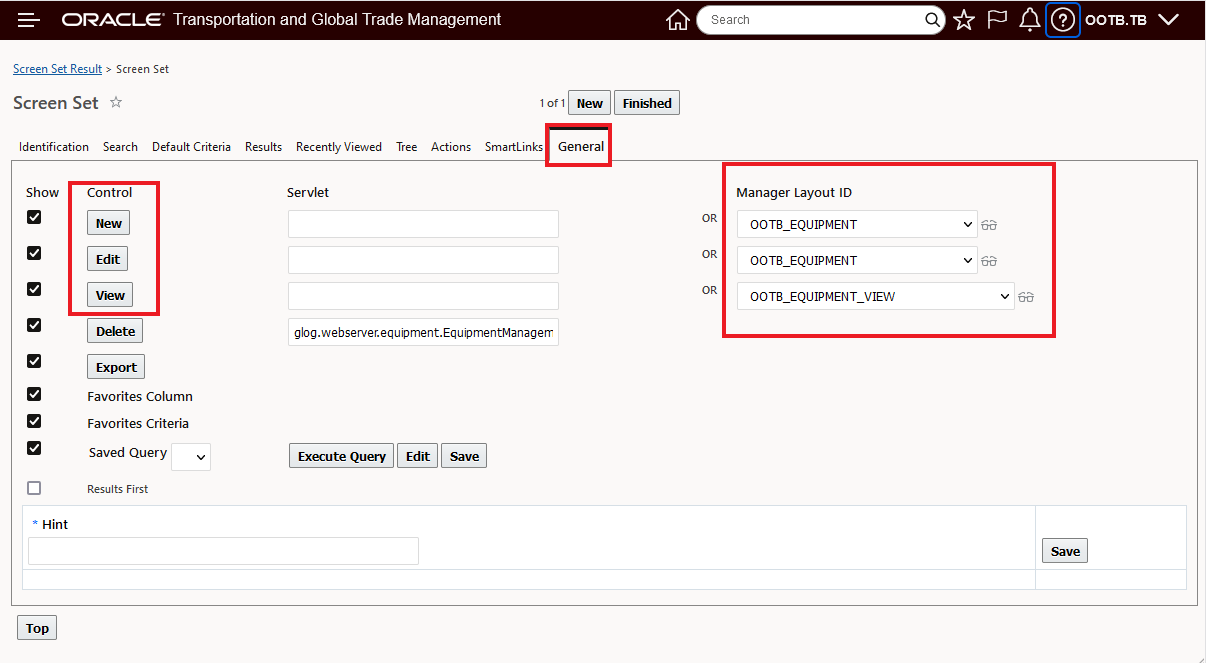Focus Servlet field for New control
This screenshot has height=663, width=1206.
423,224
